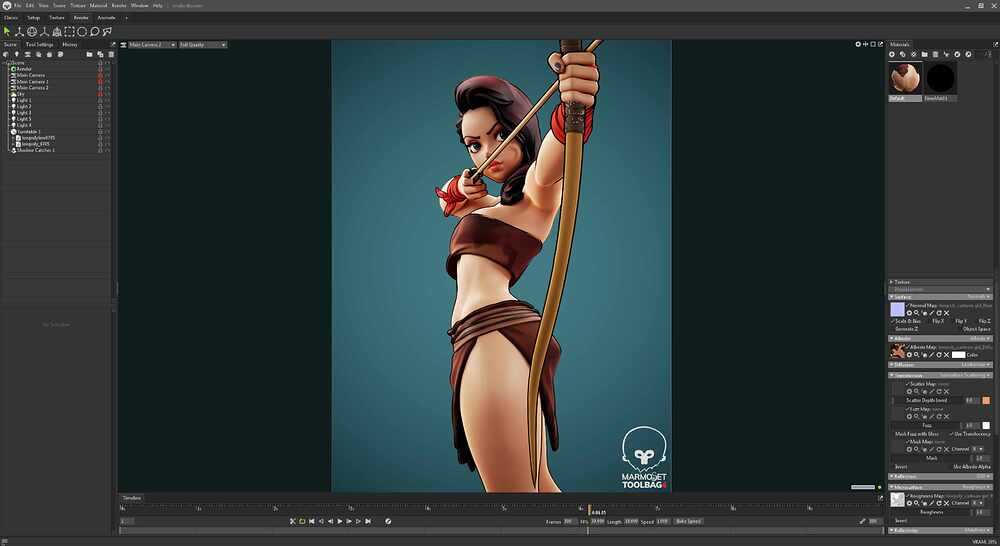Click the new material plus icon

pos(892,54)
